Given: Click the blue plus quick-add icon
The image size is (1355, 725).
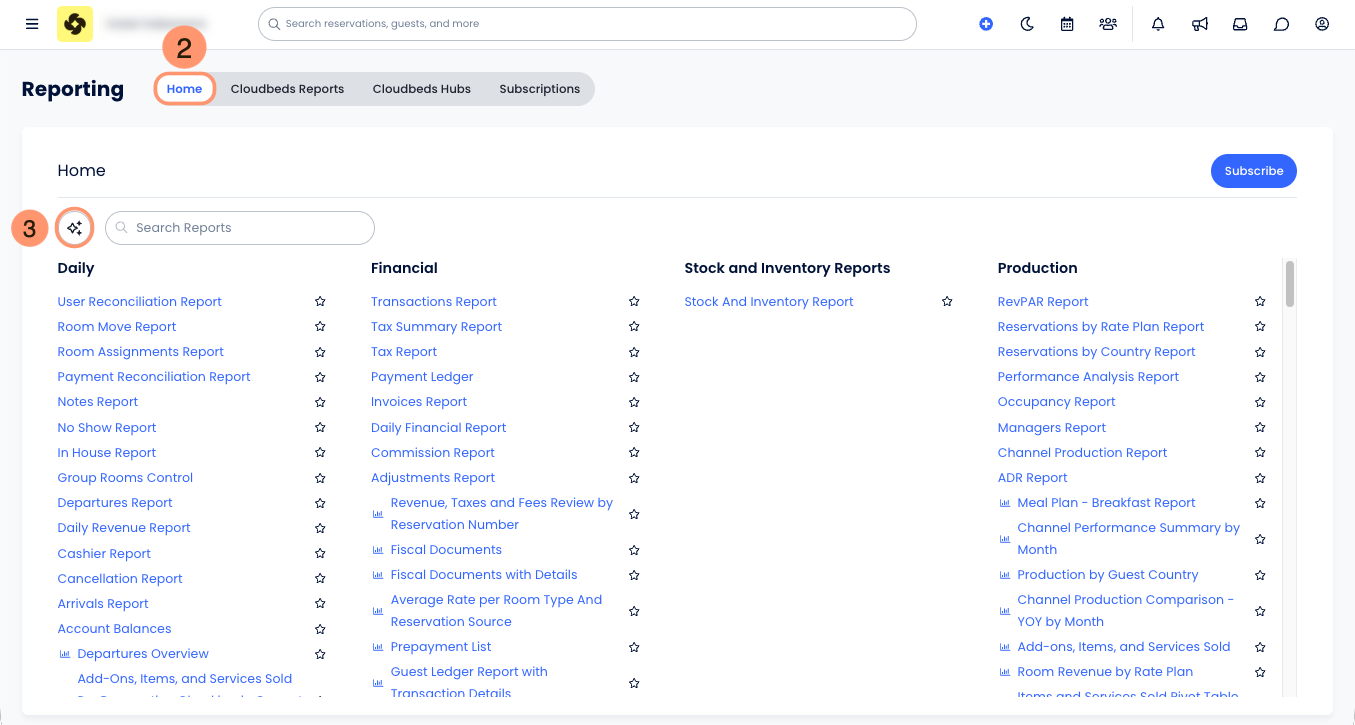Looking at the screenshot, I should pyautogui.click(x=986, y=24).
